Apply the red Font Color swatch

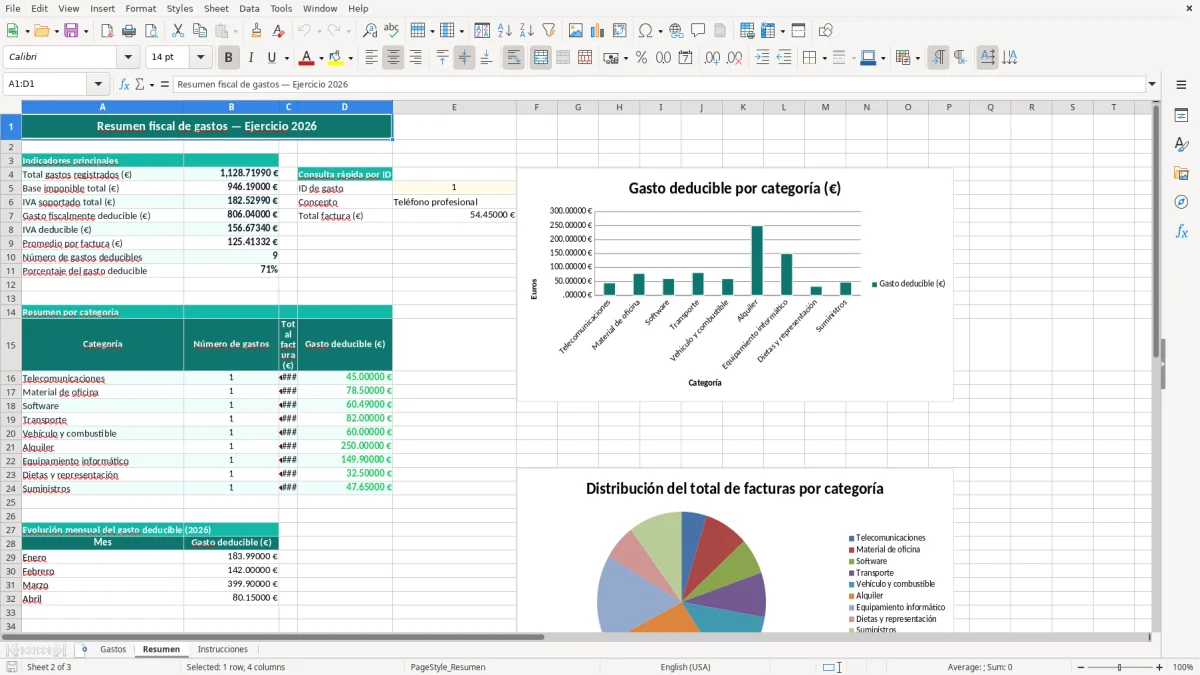307,58
